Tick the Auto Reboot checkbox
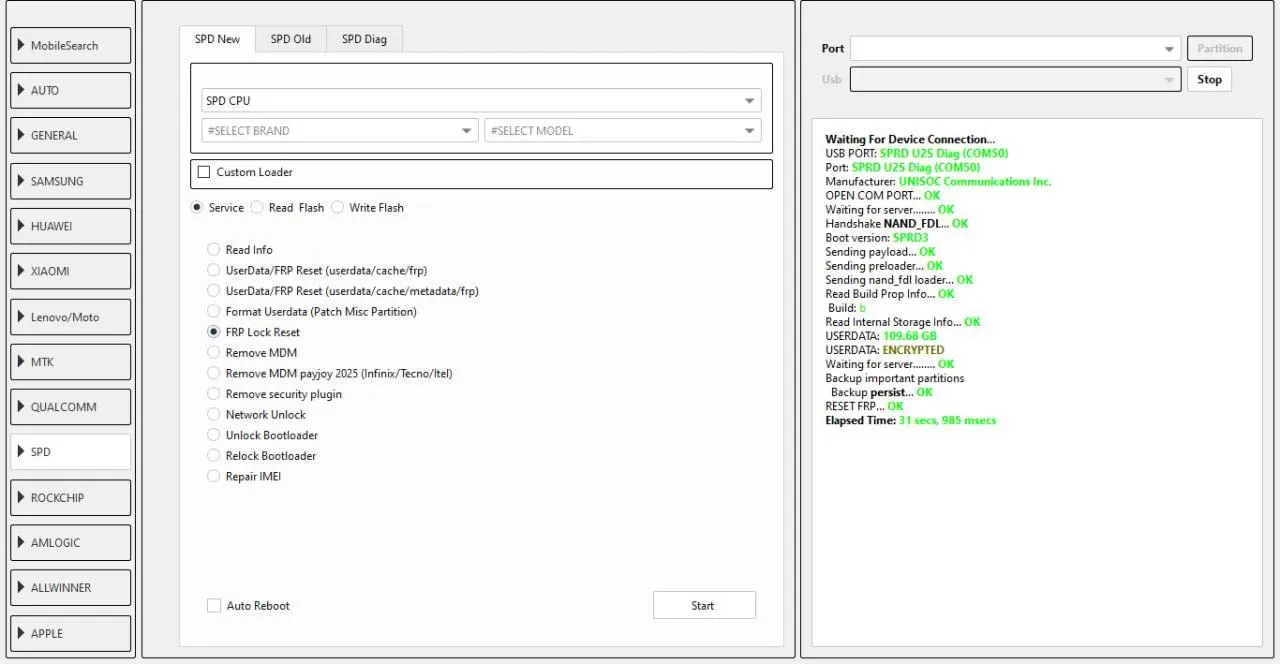 coord(214,606)
